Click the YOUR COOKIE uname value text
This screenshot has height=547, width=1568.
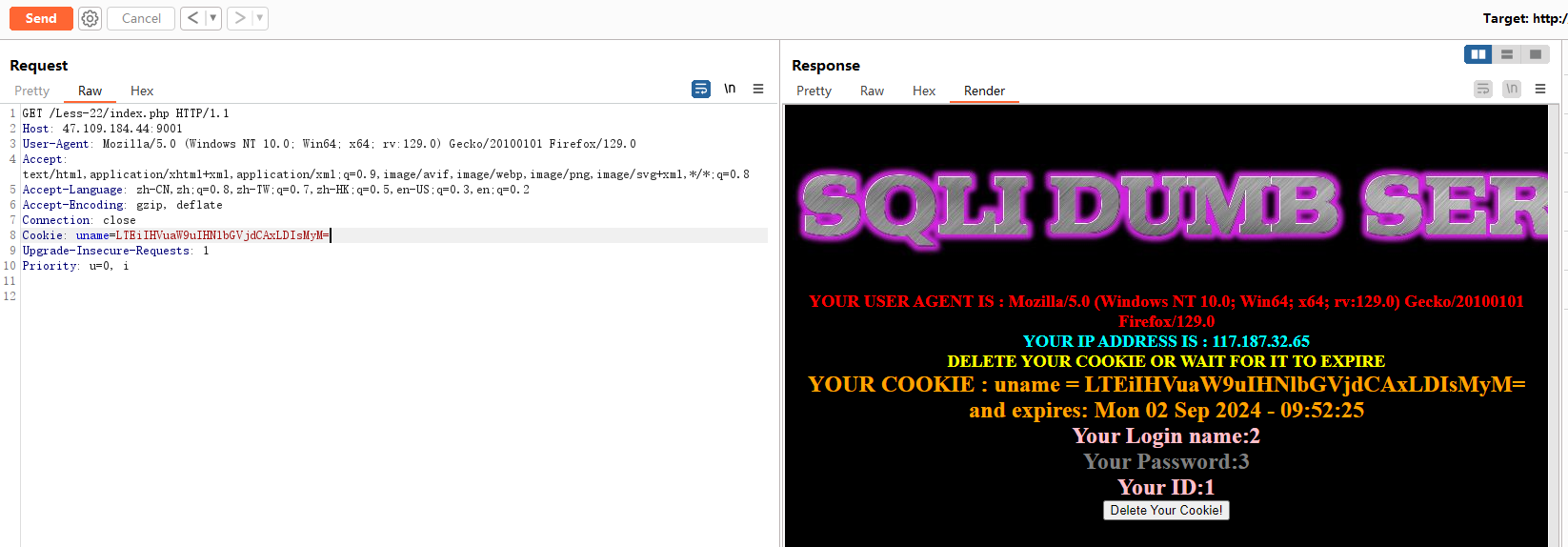pyautogui.click(x=1305, y=385)
